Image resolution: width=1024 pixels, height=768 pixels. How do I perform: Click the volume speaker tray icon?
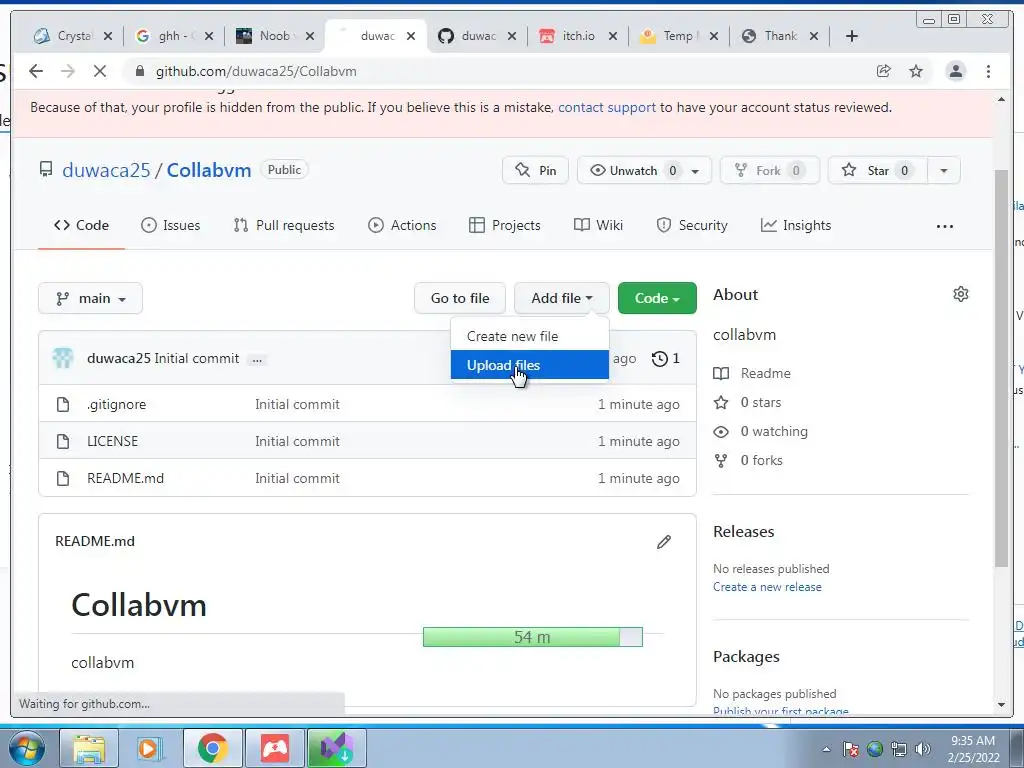(x=922, y=749)
